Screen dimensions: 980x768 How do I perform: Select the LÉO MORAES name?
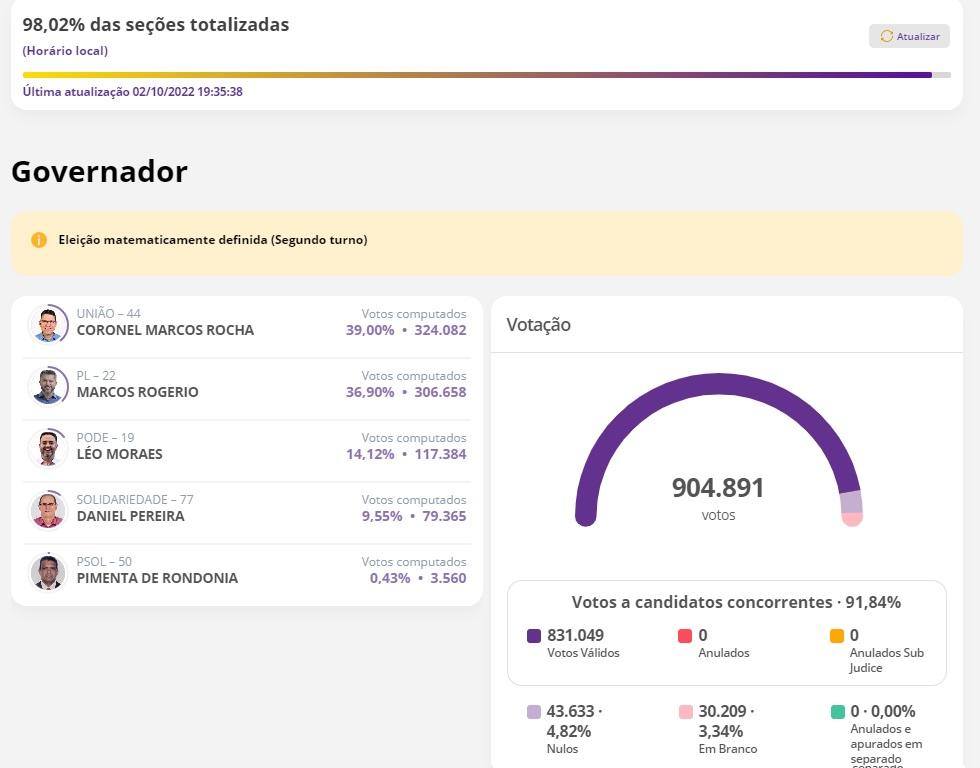[x=119, y=454]
